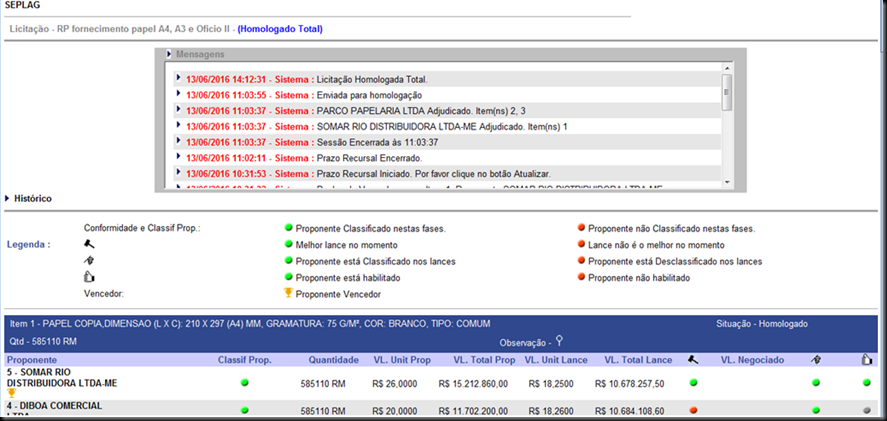This screenshot has height=421, width=887.
Task: Click the gavel icon in the legend
Action: point(89,245)
